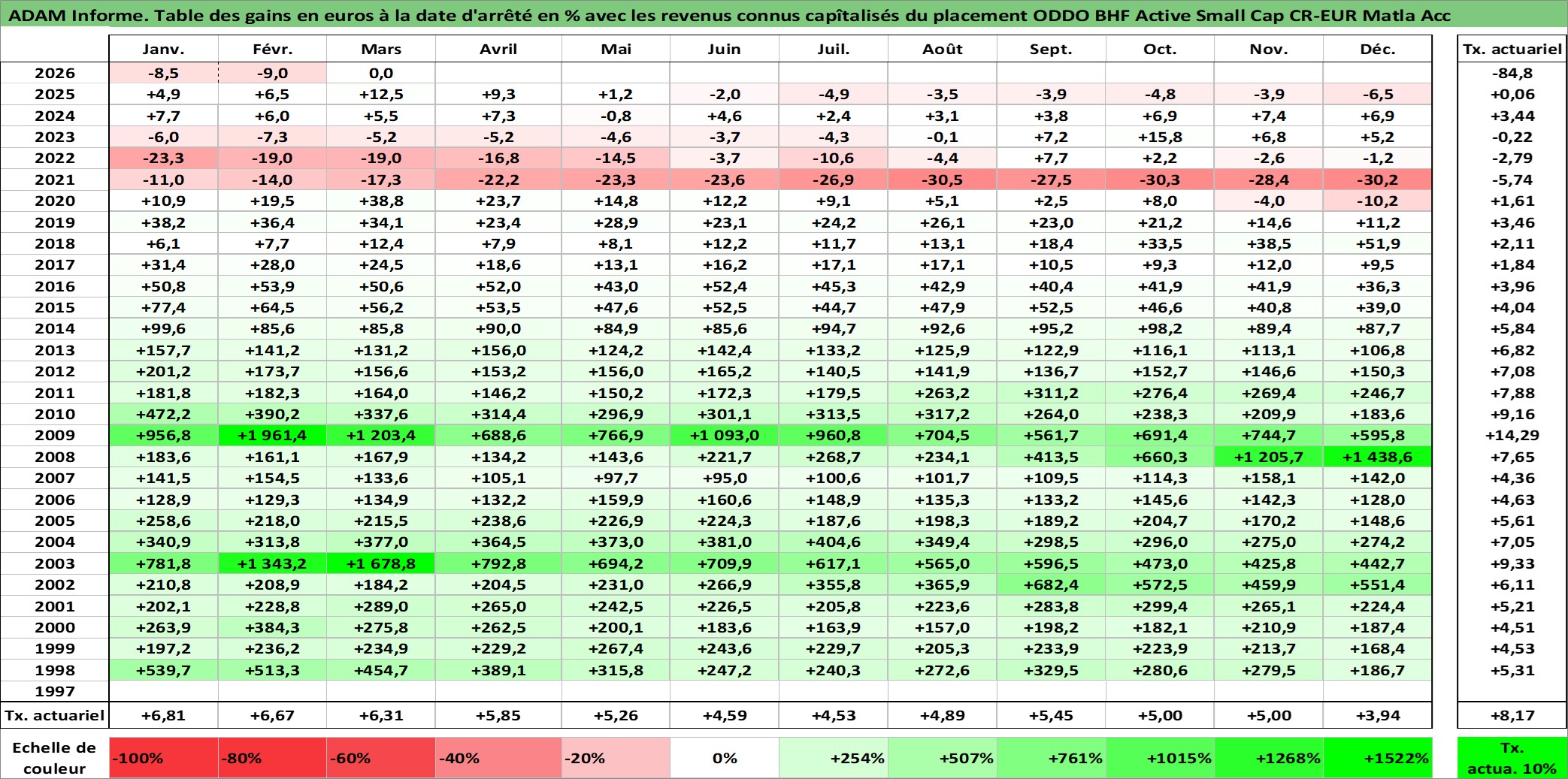Image resolution: width=1568 pixels, height=779 pixels.
Task: Click the 'Avril' column header
Action: pos(498,50)
